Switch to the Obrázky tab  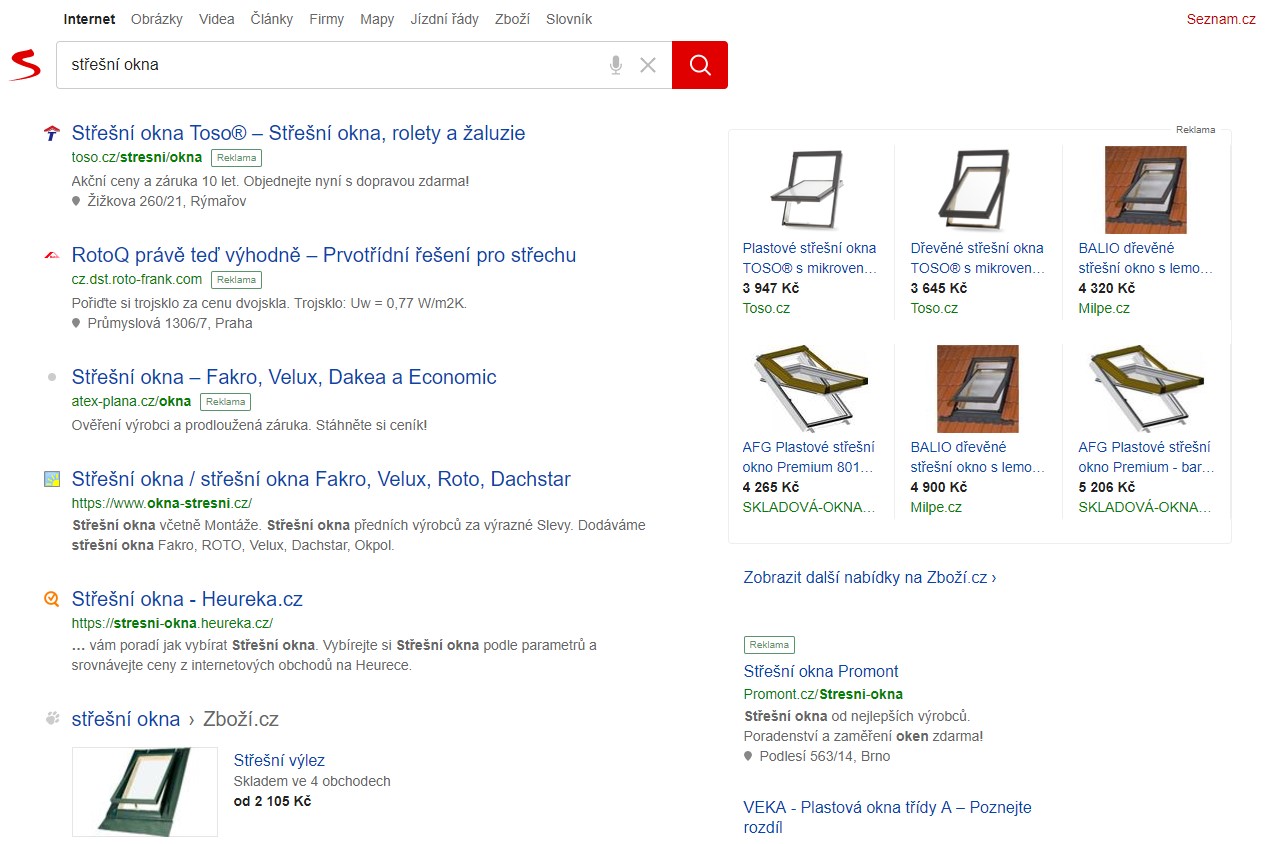pos(157,19)
